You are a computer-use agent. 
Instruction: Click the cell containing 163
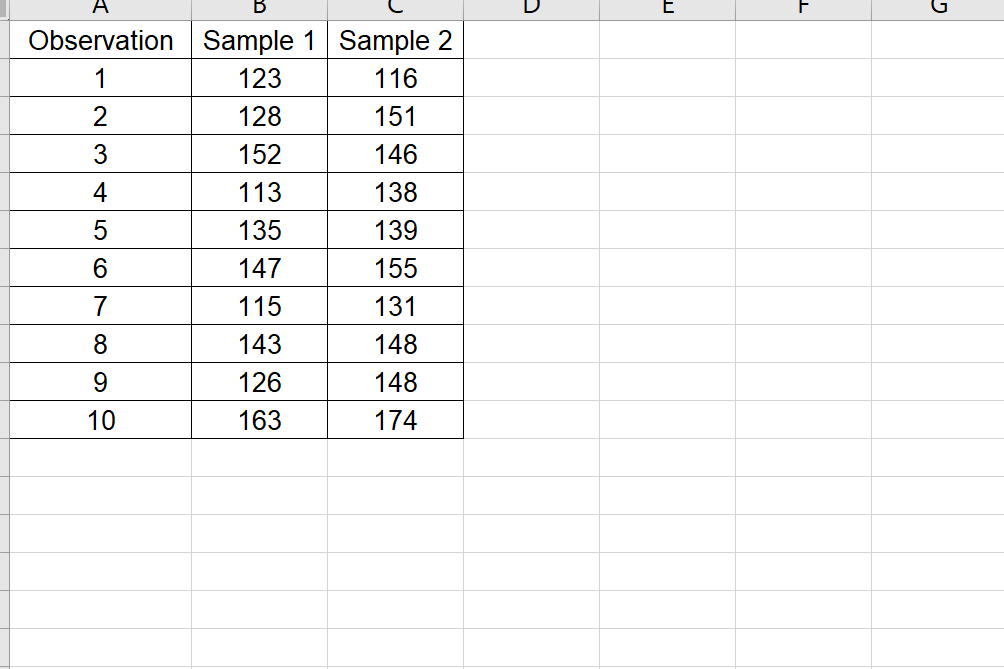pyautogui.click(x=258, y=420)
